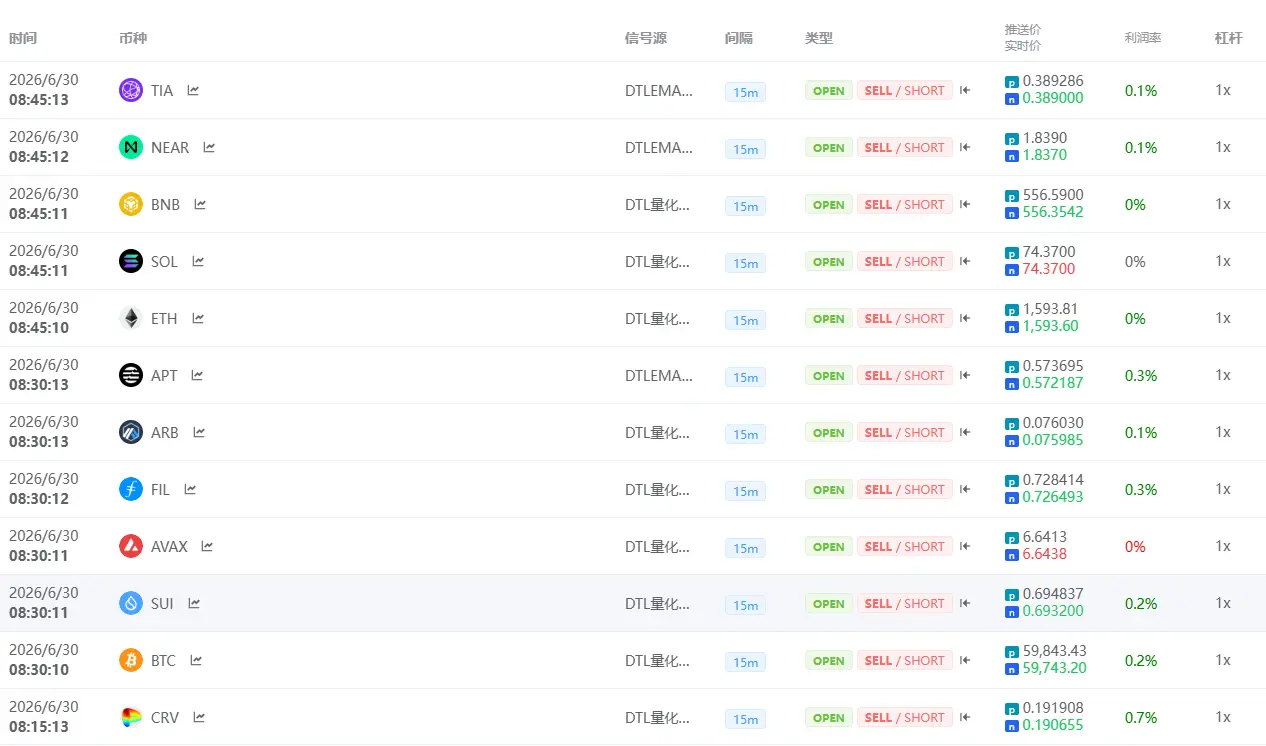Click the 杠杆 column header
Viewport: 1266px width, 746px height.
(1229, 38)
